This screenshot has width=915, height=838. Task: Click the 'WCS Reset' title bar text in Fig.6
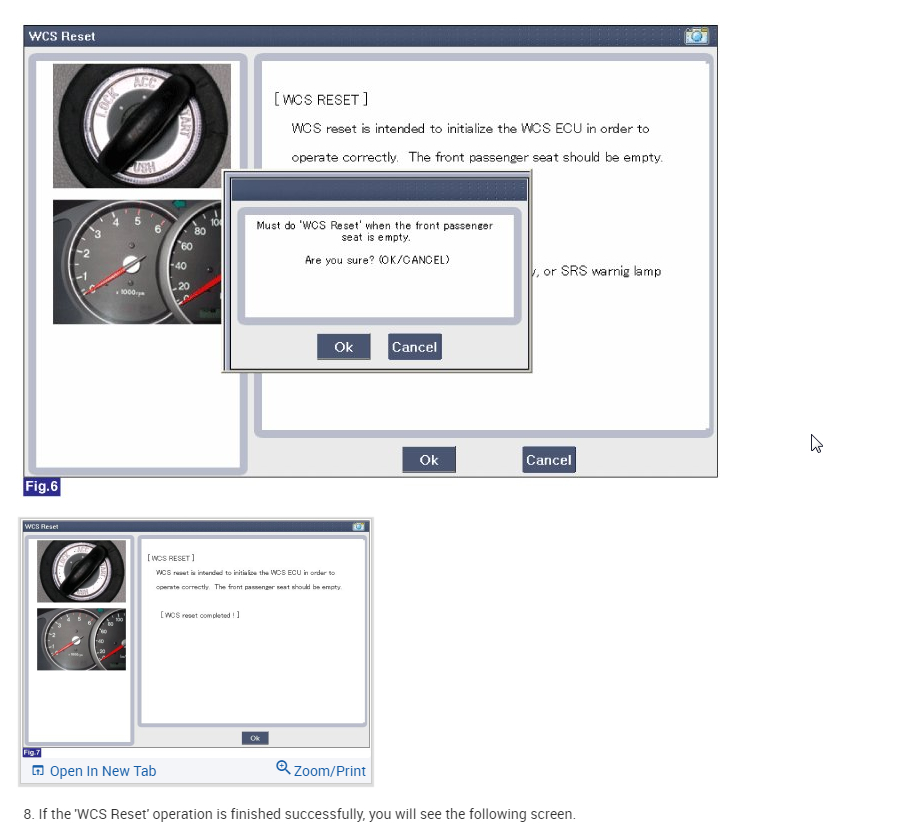click(62, 36)
